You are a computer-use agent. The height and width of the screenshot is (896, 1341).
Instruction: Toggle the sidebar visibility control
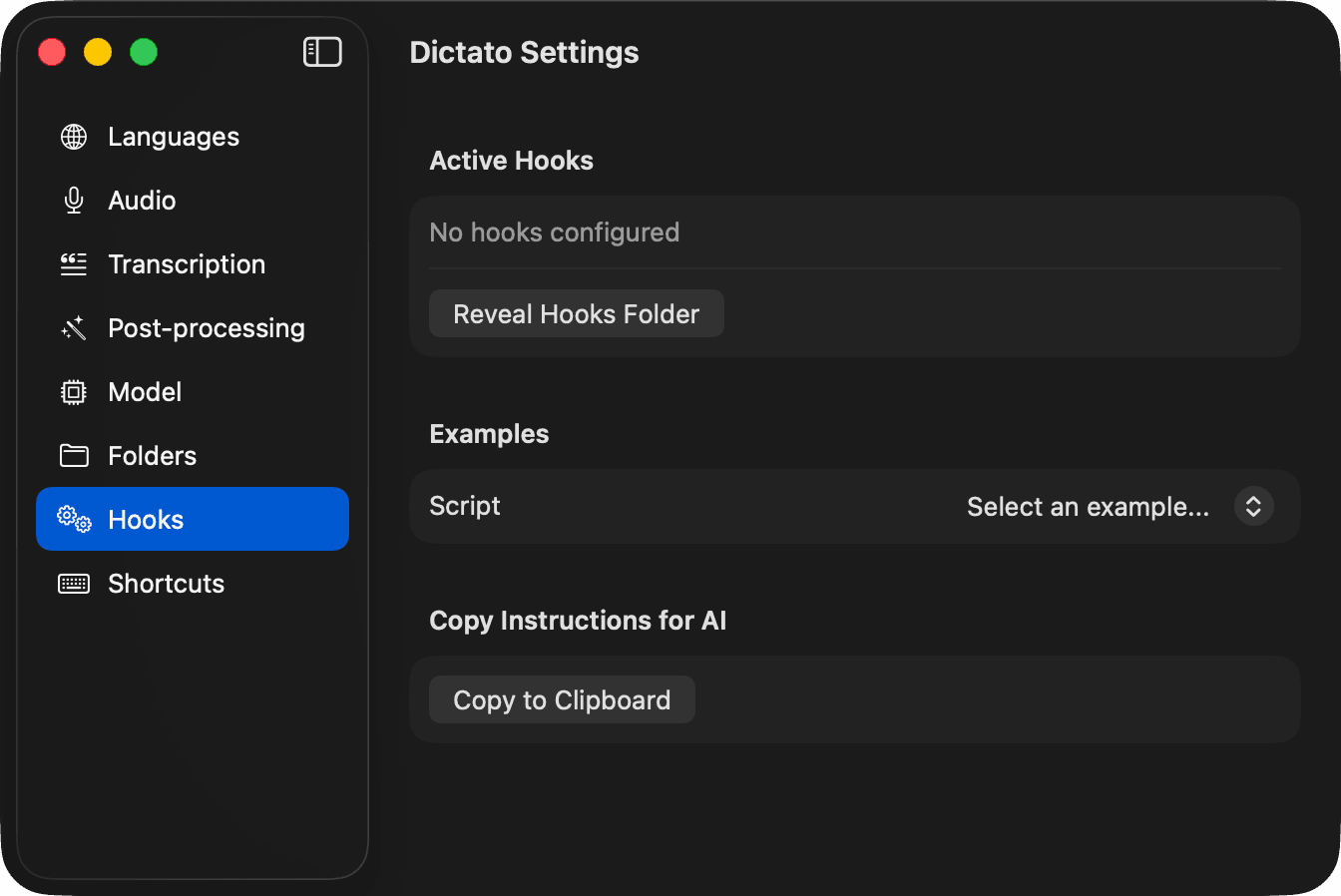coord(321,51)
